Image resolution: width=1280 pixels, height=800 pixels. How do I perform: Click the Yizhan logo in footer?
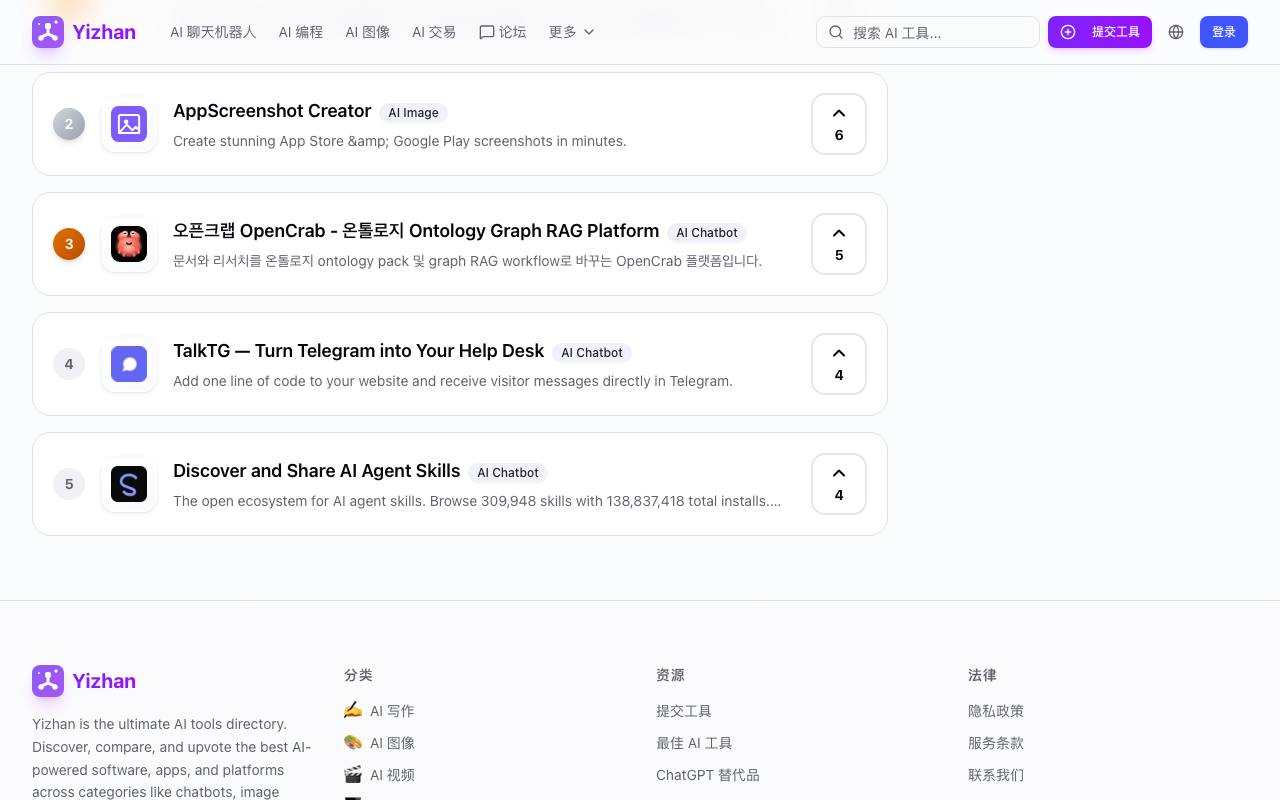(84, 681)
